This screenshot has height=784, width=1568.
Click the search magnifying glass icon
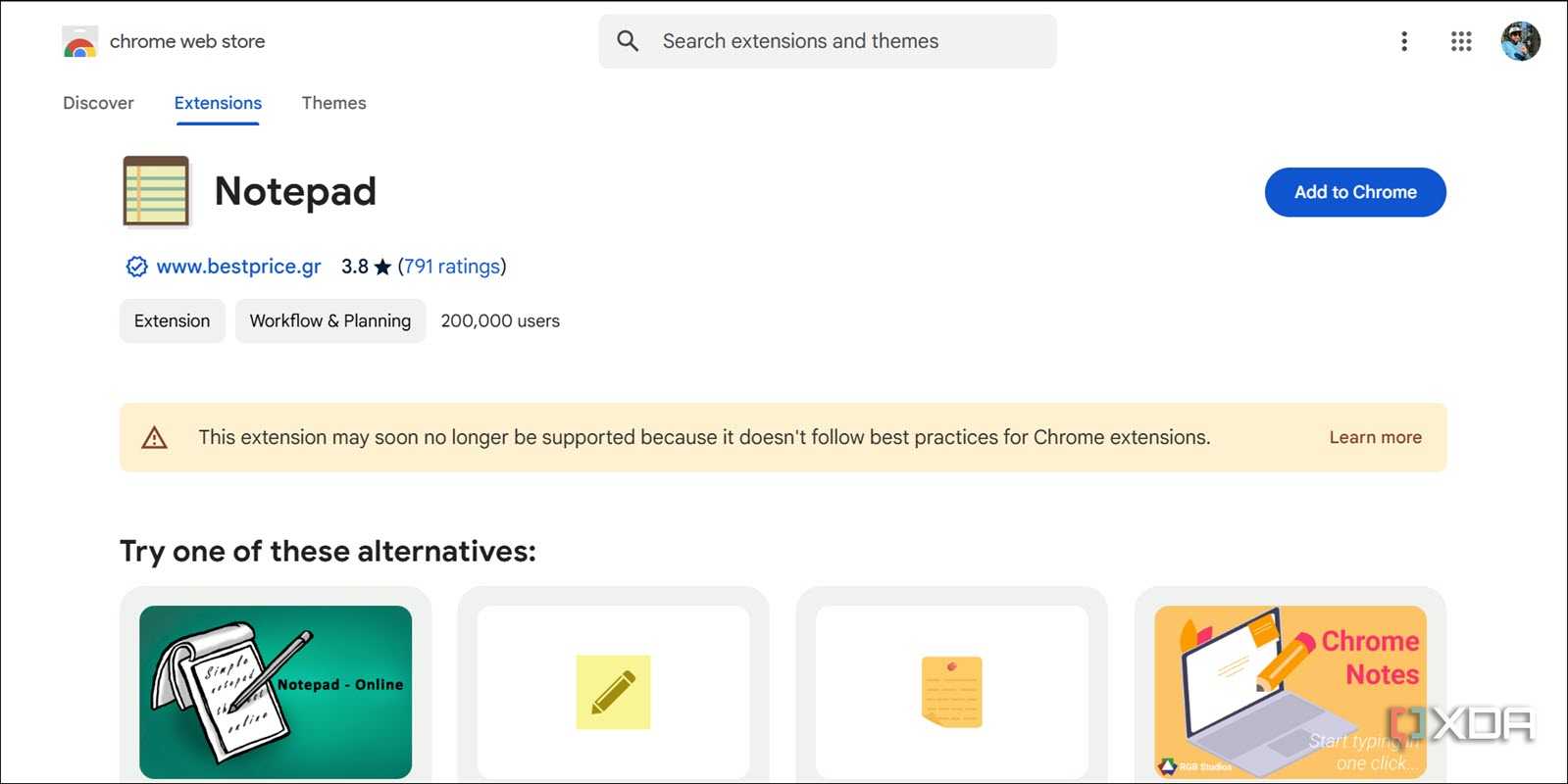click(628, 41)
